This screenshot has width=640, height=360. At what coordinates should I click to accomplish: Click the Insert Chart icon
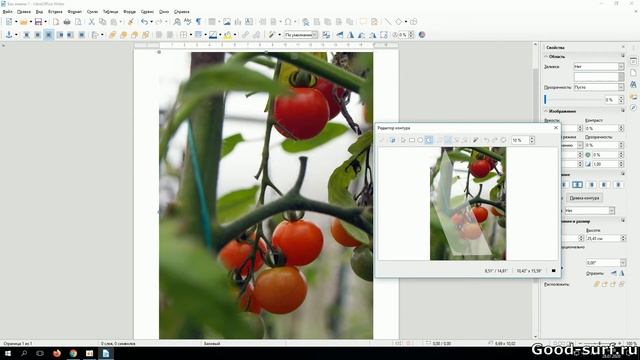(238, 22)
